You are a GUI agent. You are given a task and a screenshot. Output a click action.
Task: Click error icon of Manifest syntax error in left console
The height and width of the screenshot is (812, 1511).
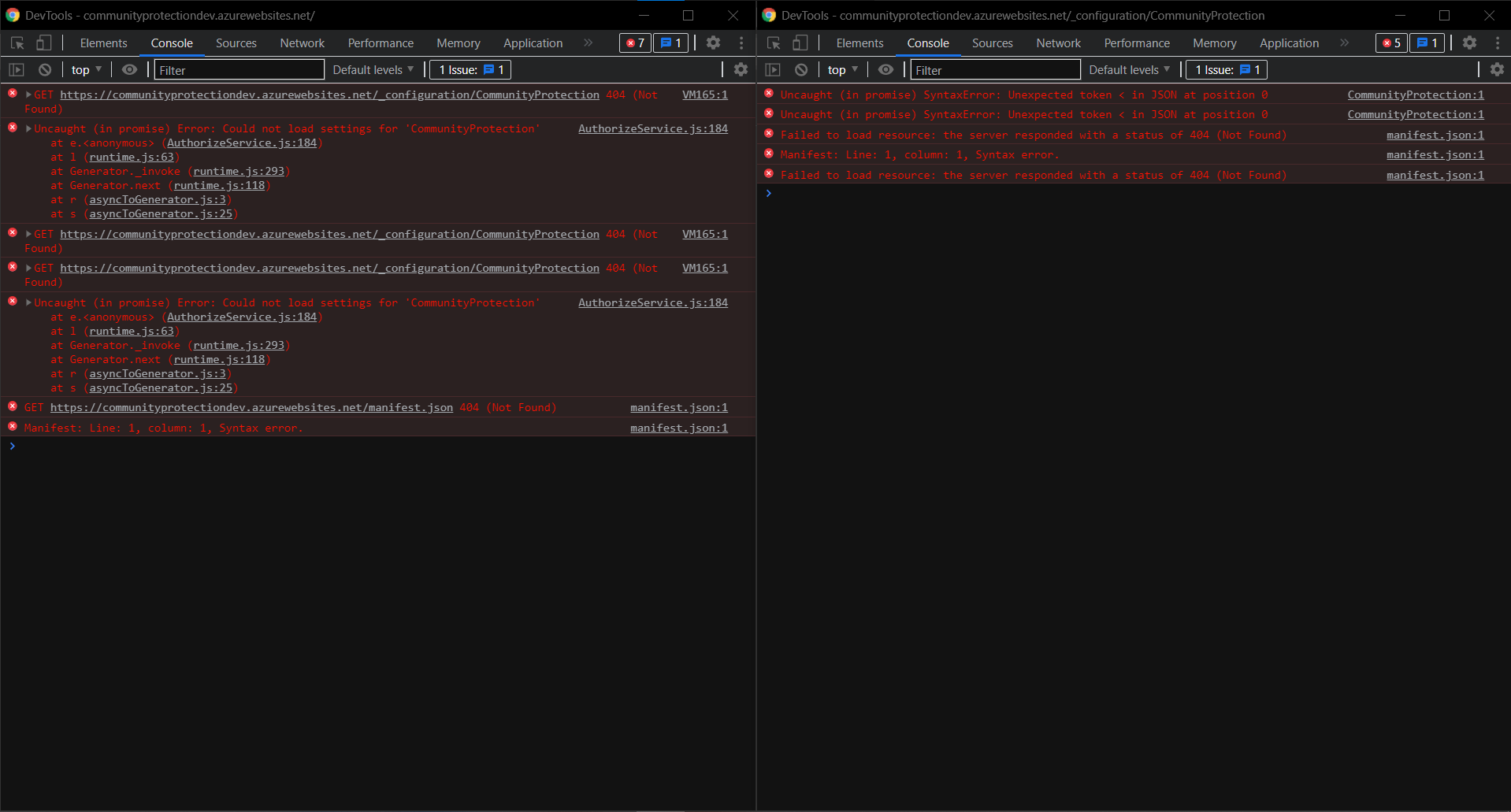tap(13, 427)
